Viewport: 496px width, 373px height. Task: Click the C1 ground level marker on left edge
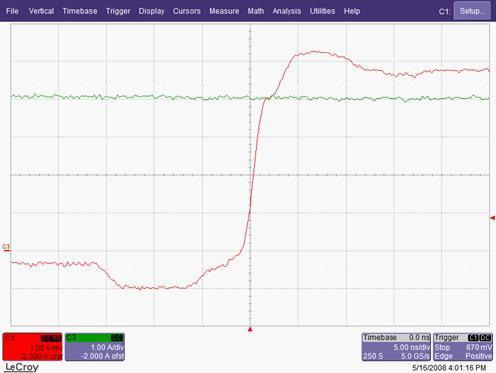pyautogui.click(x=6, y=247)
